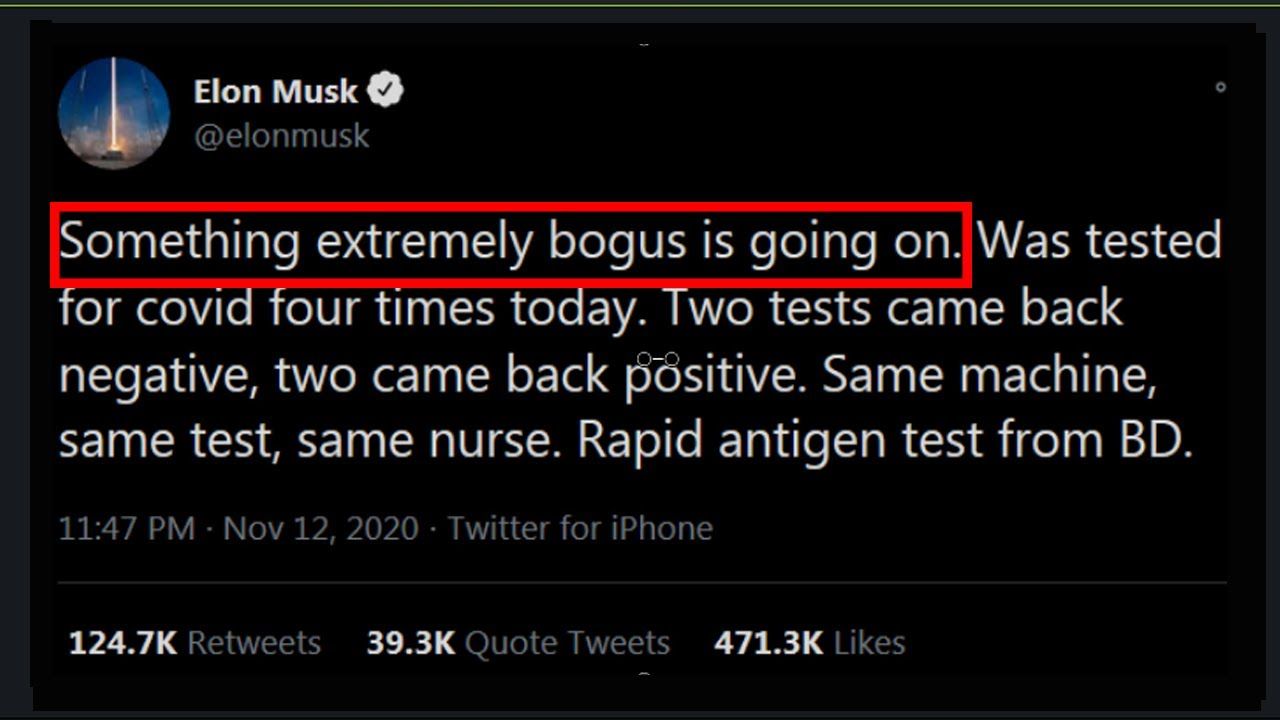Screen dimensions: 1280x720
Task: Click the small circle icon at top right
Action: pos(1220,88)
